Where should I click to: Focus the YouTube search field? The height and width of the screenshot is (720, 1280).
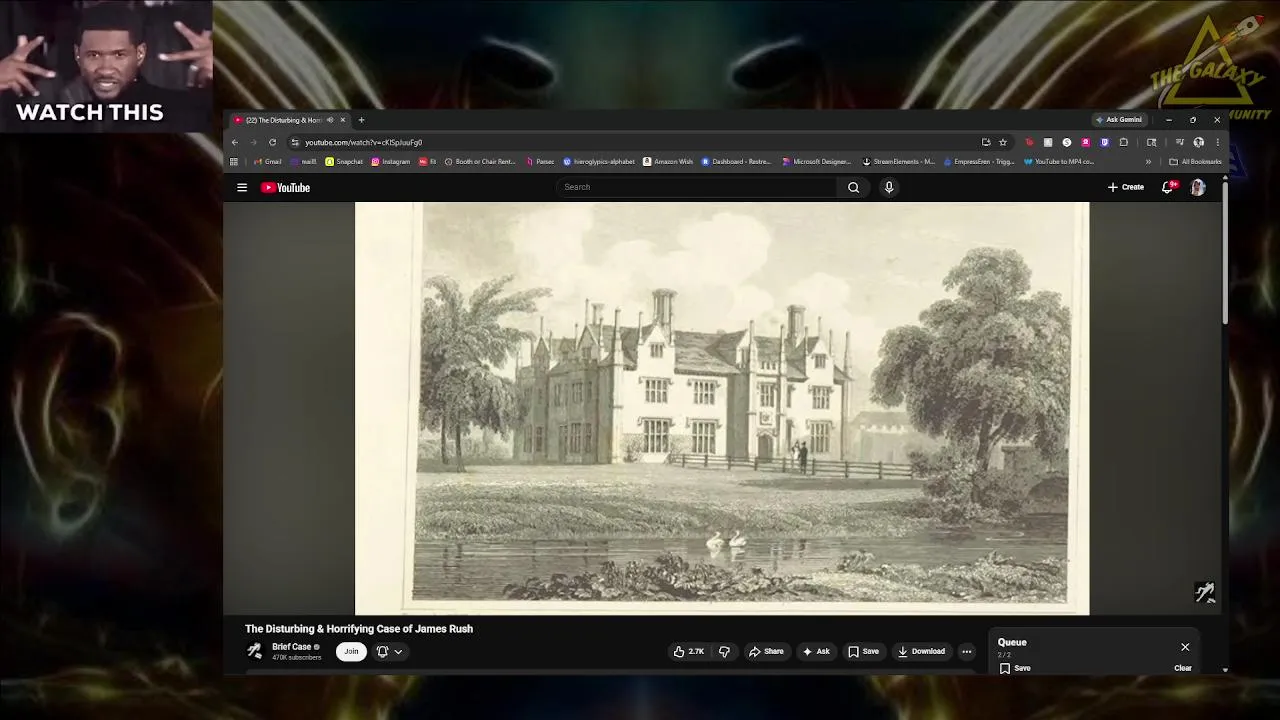point(696,187)
